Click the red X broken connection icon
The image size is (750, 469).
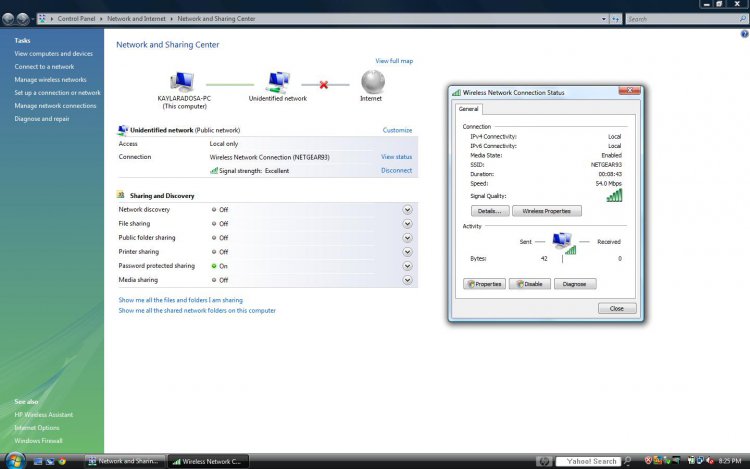click(324, 85)
